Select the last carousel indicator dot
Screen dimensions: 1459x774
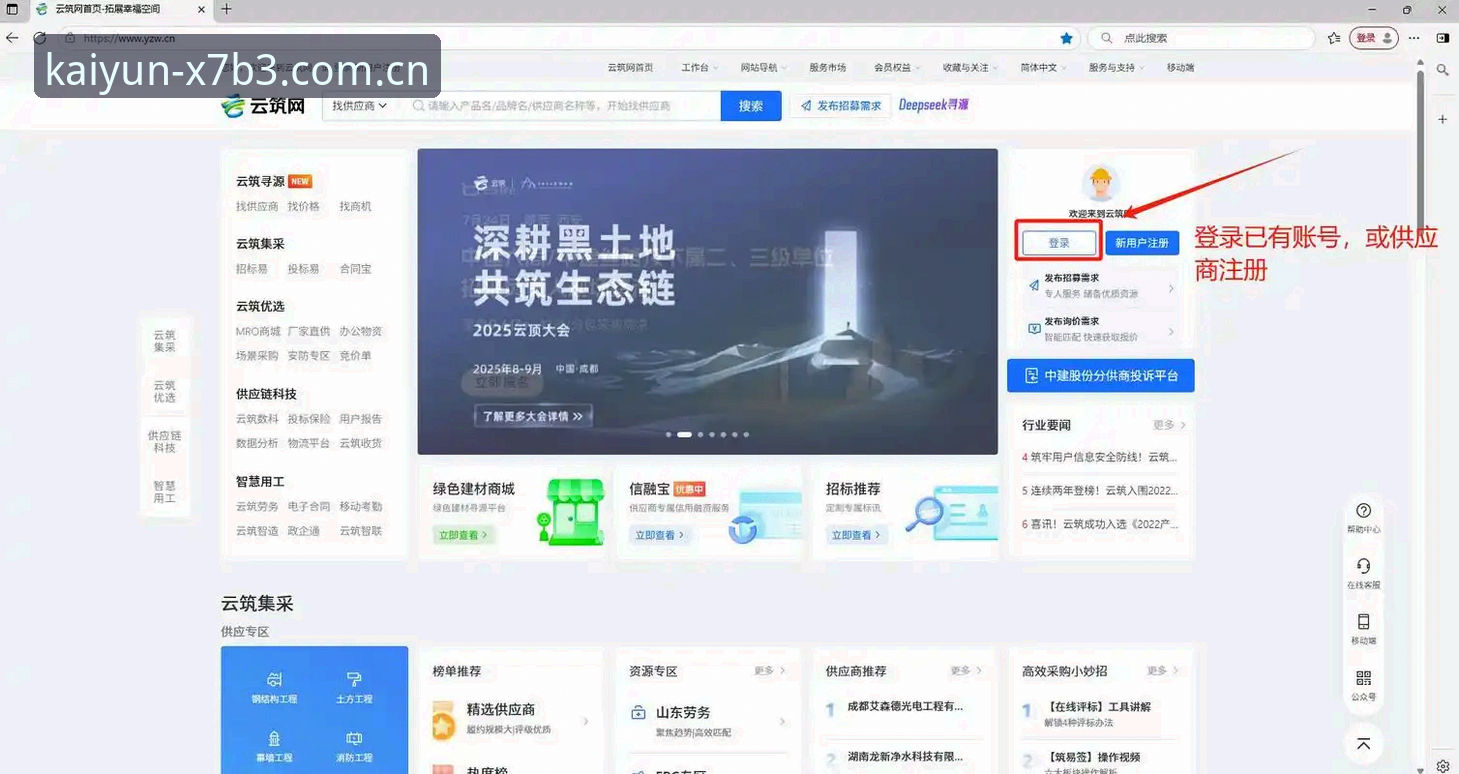point(746,435)
